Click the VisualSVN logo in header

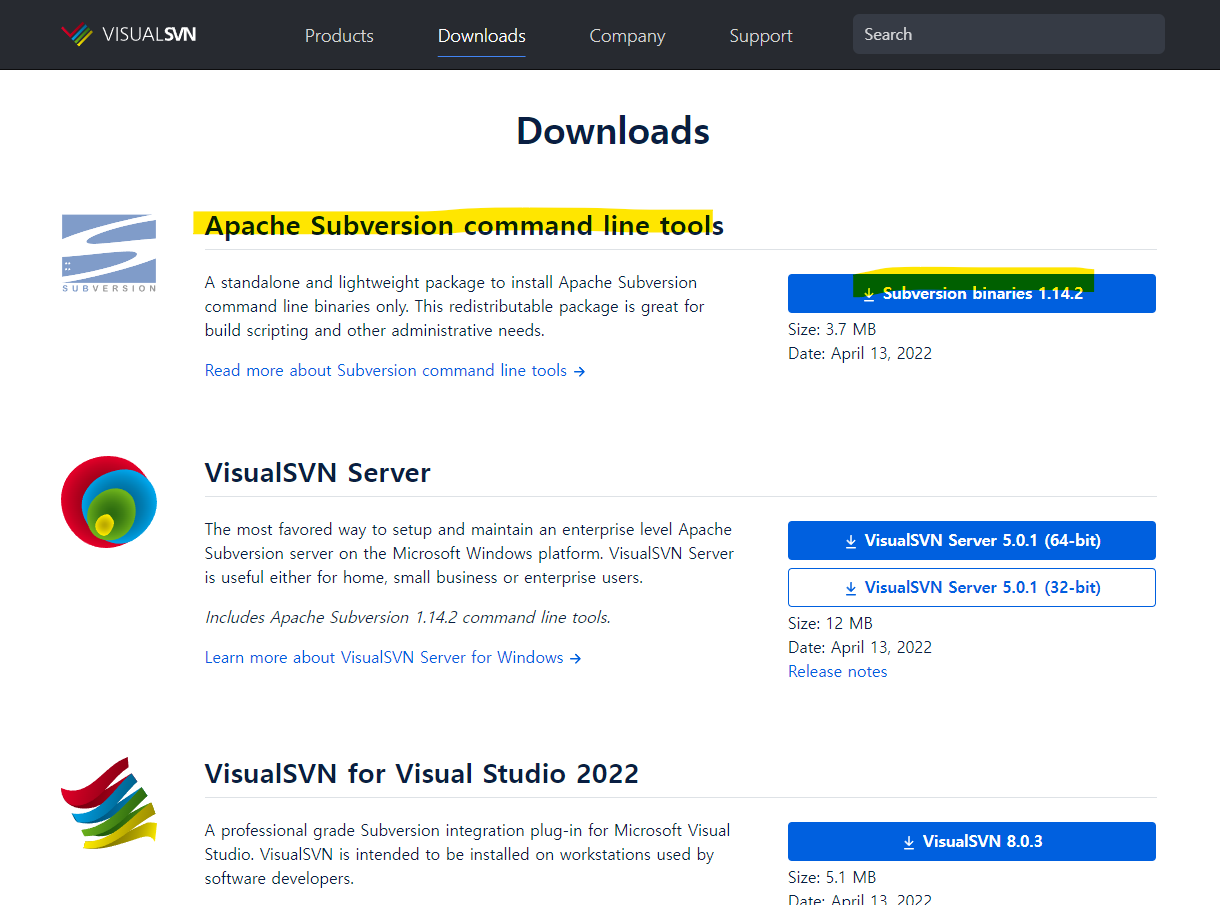click(x=128, y=35)
